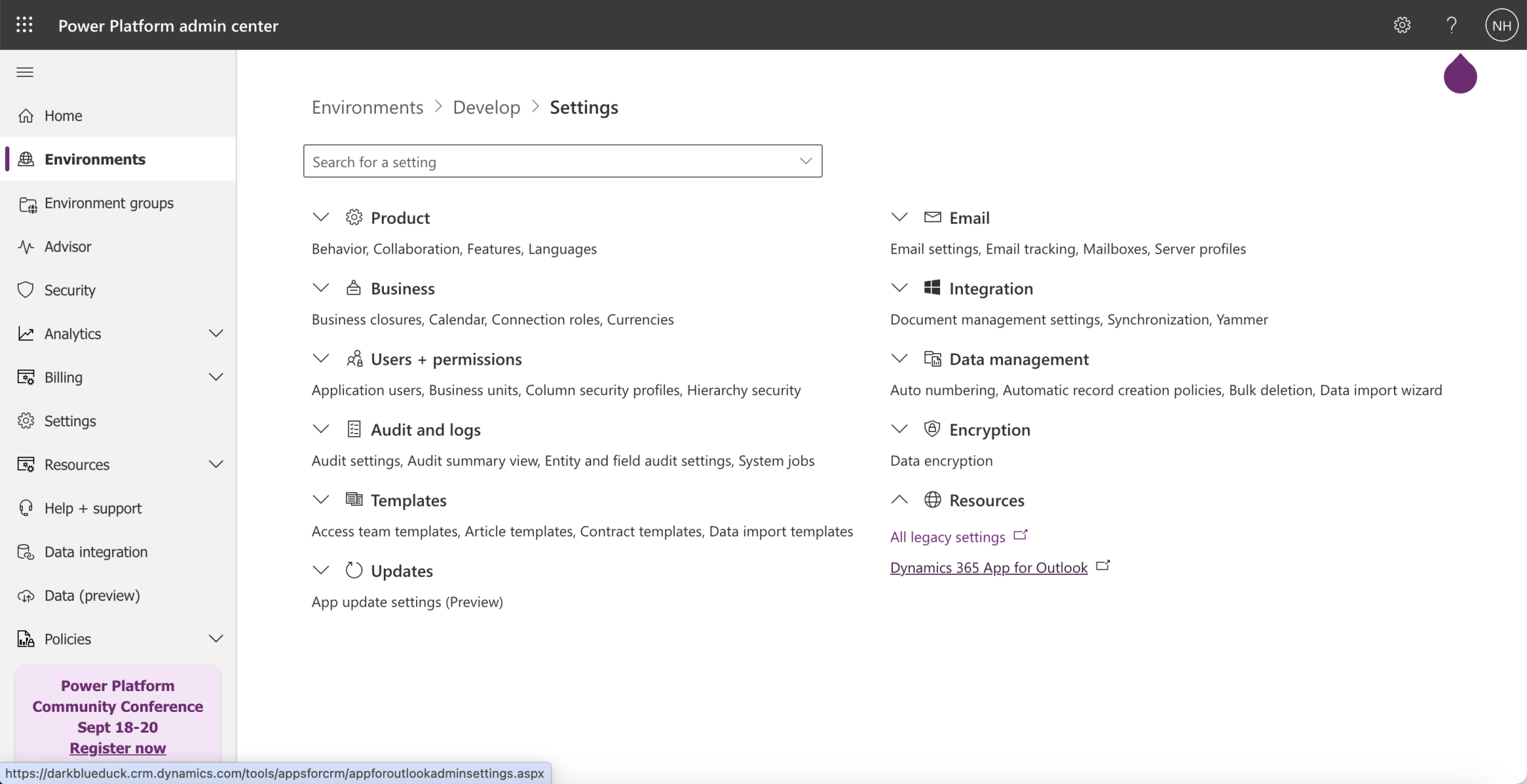The image size is (1527, 784).
Task: Open the Help question mark icon
Action: (1451, 25)
